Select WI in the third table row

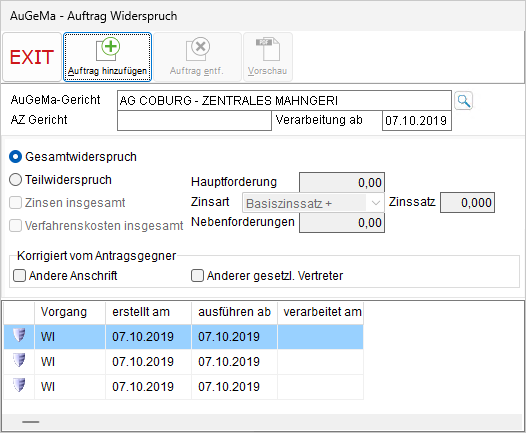pyautogui.click(x=48, y=387)
